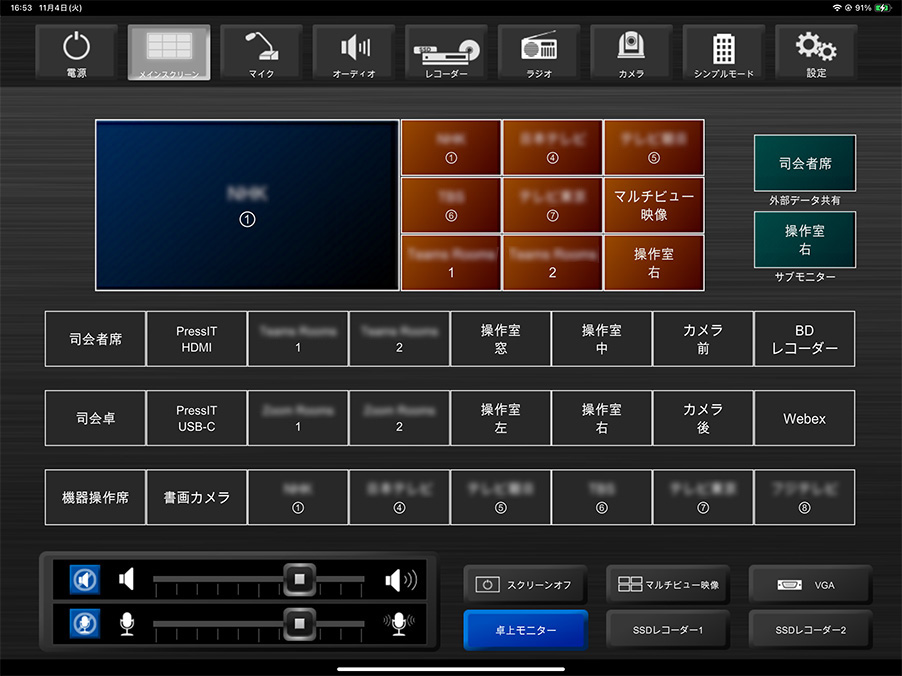Switch to シンプルモード building icon

[x=724, y=52]
